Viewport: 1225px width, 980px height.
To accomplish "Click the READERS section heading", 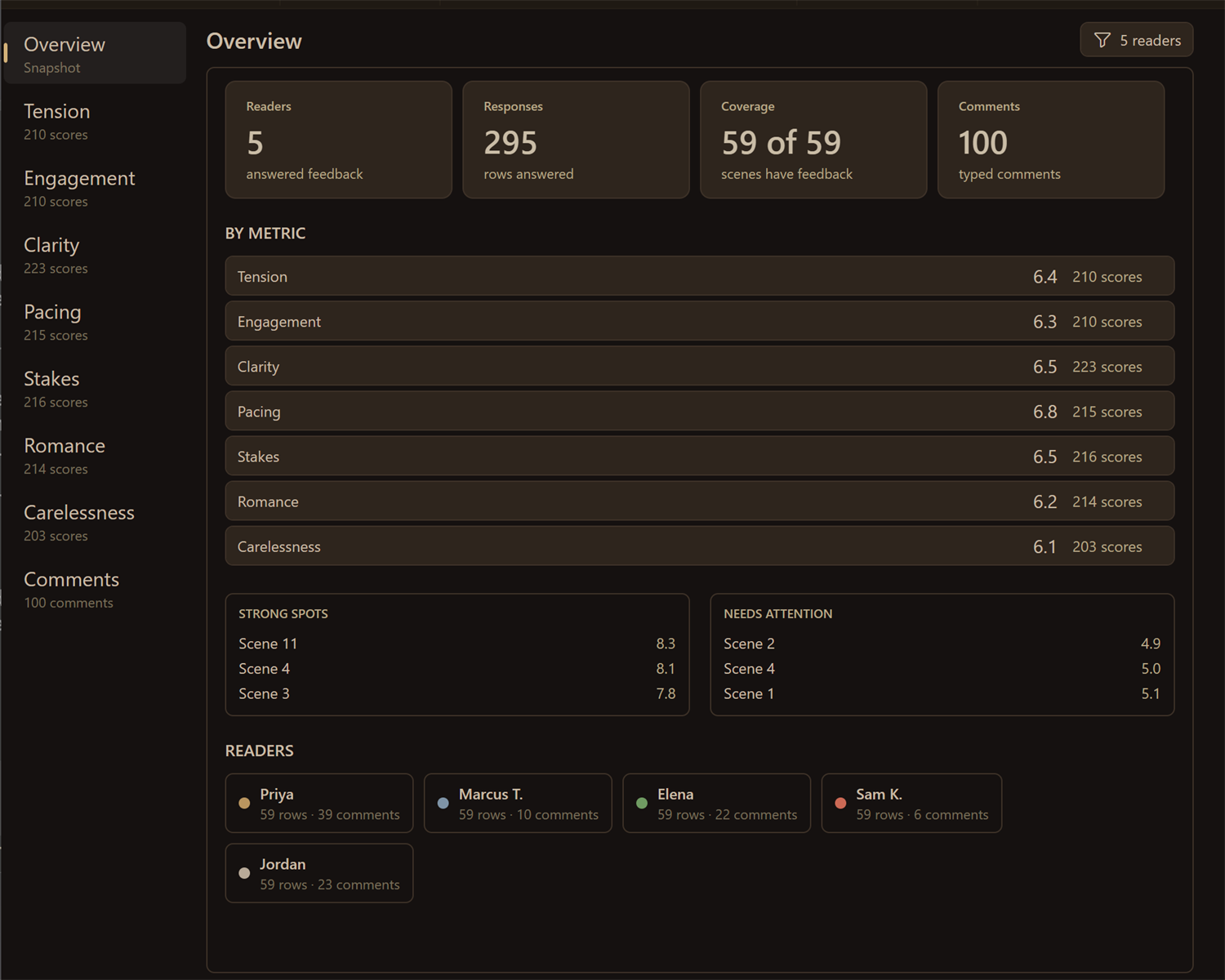I will click(259, 751).
